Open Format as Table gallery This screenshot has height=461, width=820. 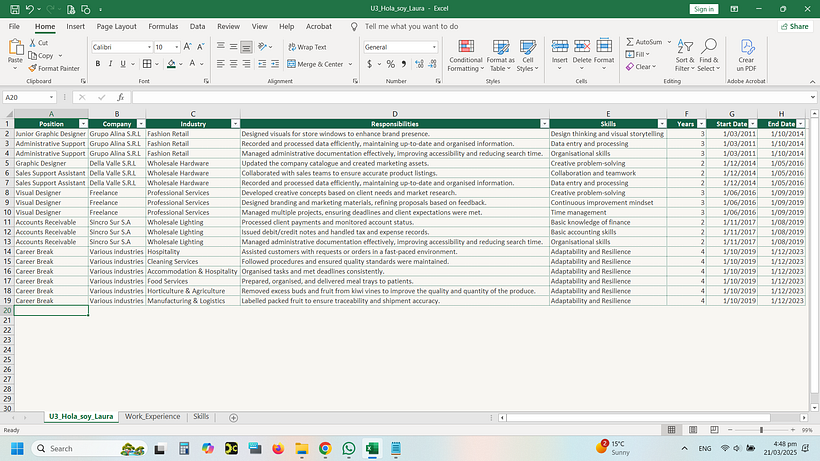point(500,47)
